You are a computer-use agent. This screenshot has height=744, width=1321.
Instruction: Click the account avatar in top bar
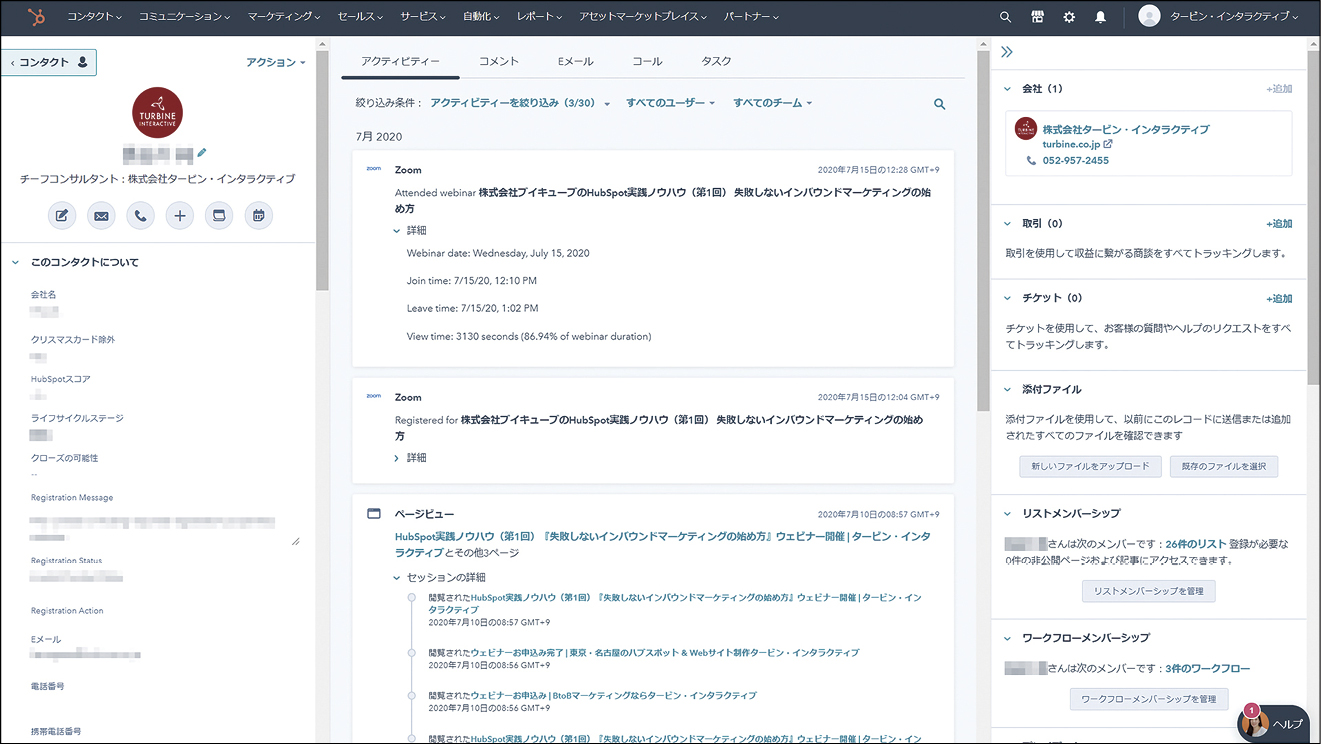(1149, 17)
